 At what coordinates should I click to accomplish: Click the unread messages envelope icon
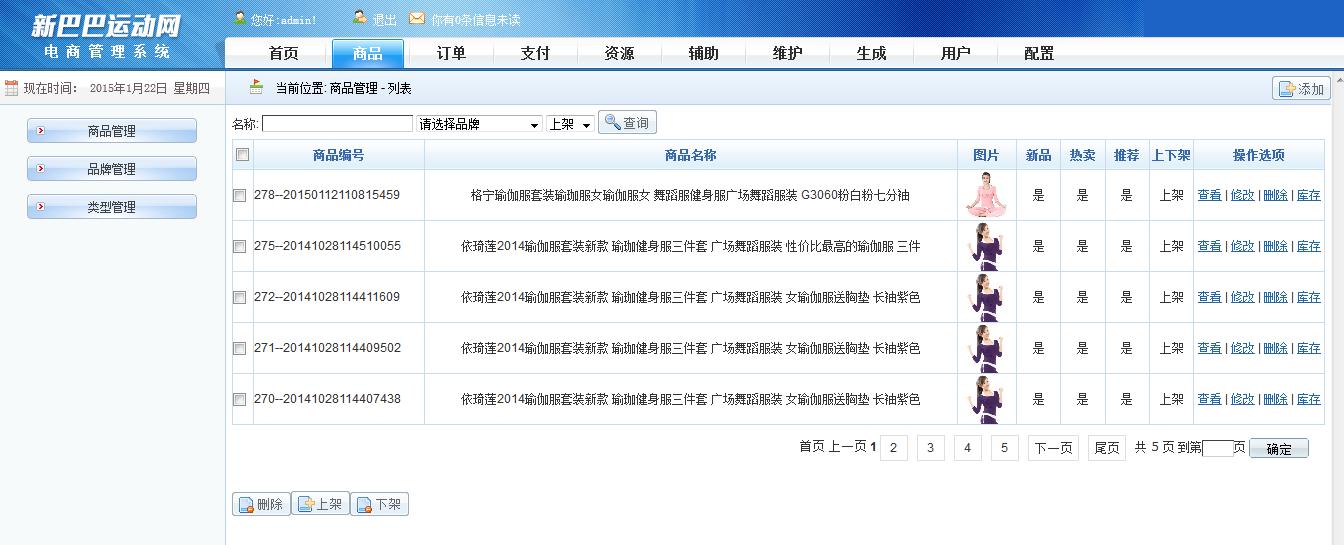[x=417, y=18]
